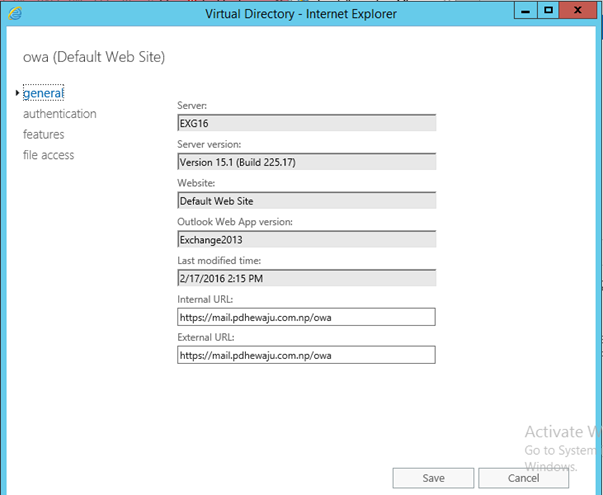Click the Last modified time field
The height and width of the screenshot is (495, 603).
(x=305, y=278)
